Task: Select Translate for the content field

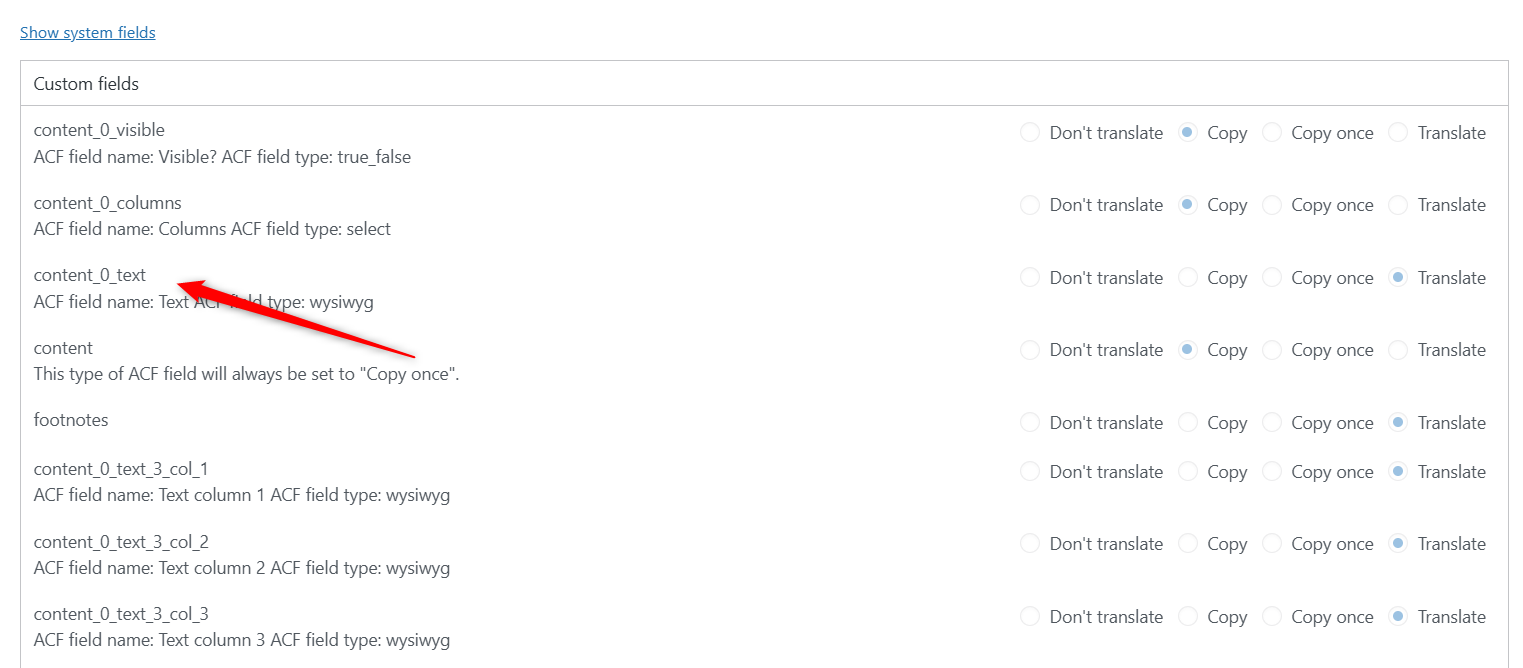Action: (1398, 350)
